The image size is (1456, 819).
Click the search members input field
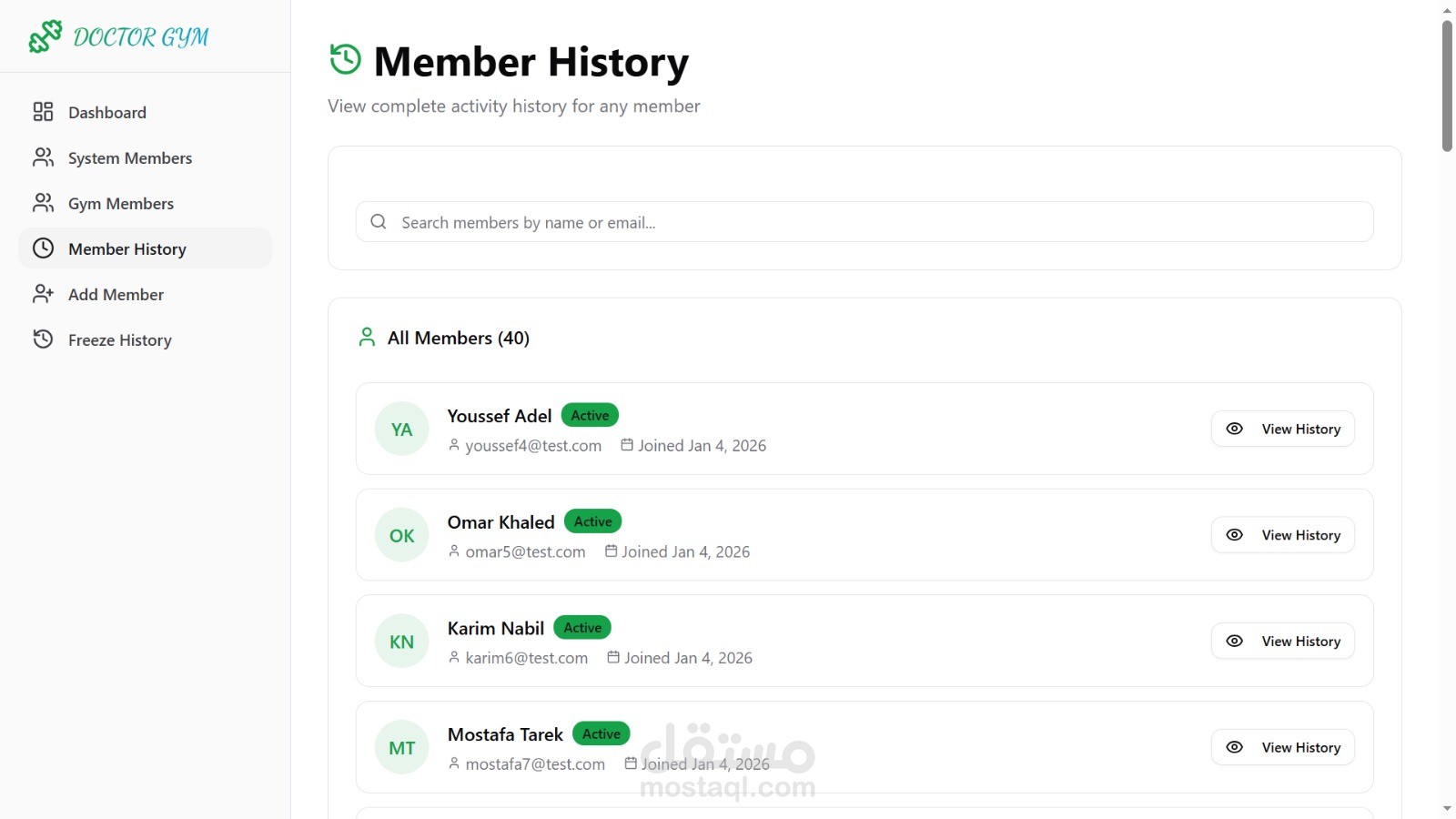pyautogui.click(x=864, y=222)
